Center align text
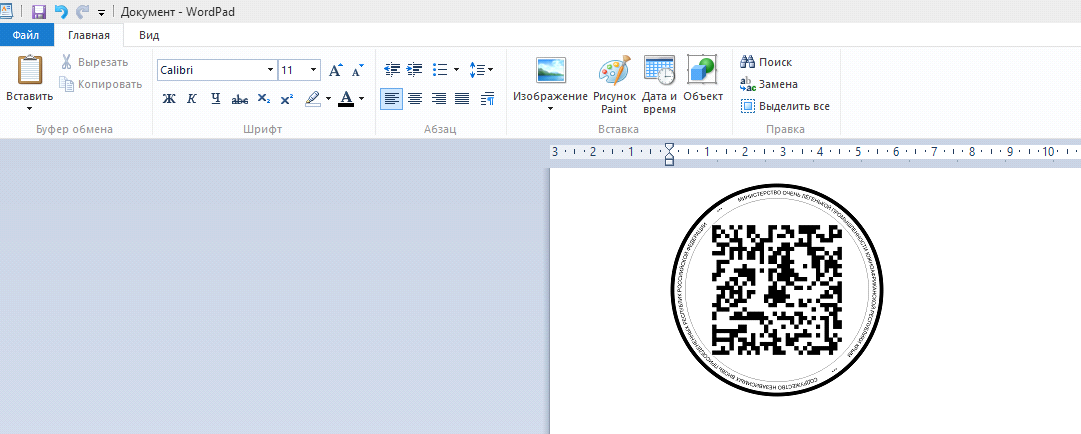 415,99
